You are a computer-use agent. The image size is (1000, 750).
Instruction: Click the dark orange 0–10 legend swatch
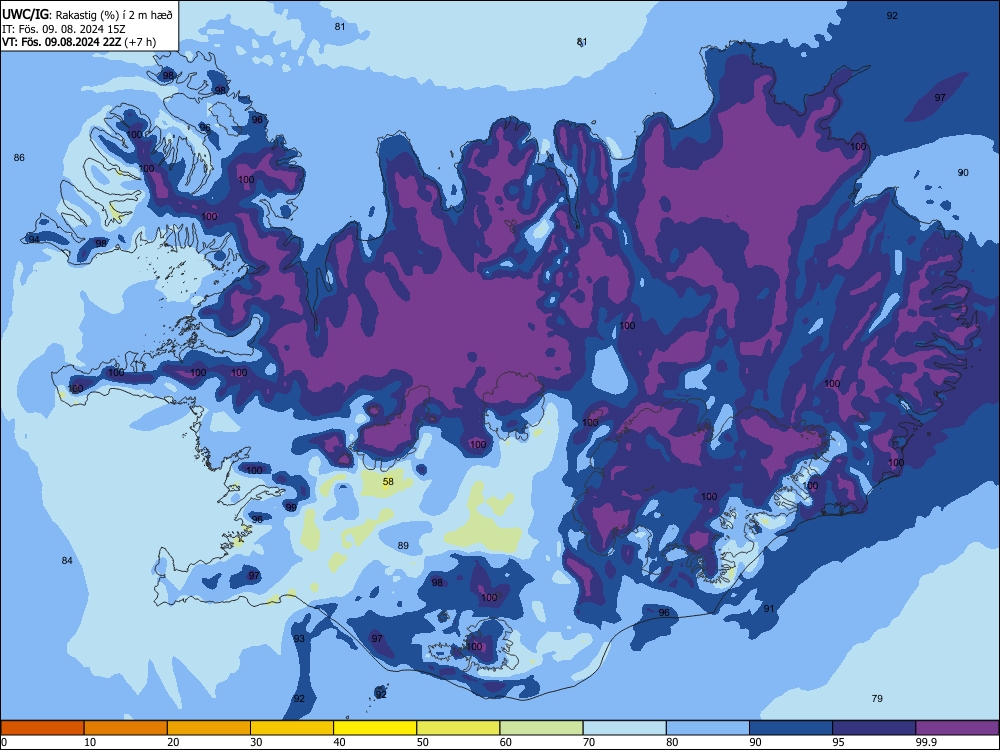click(42, 728)
